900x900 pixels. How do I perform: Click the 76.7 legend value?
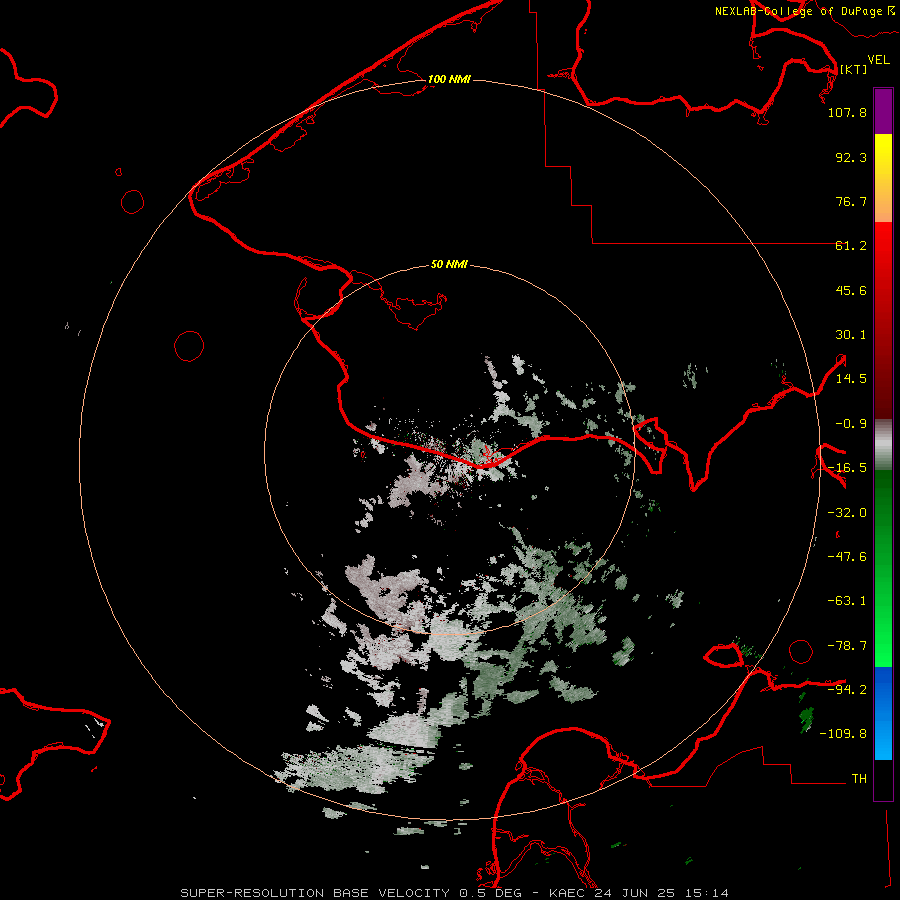[x=851, y=201]
